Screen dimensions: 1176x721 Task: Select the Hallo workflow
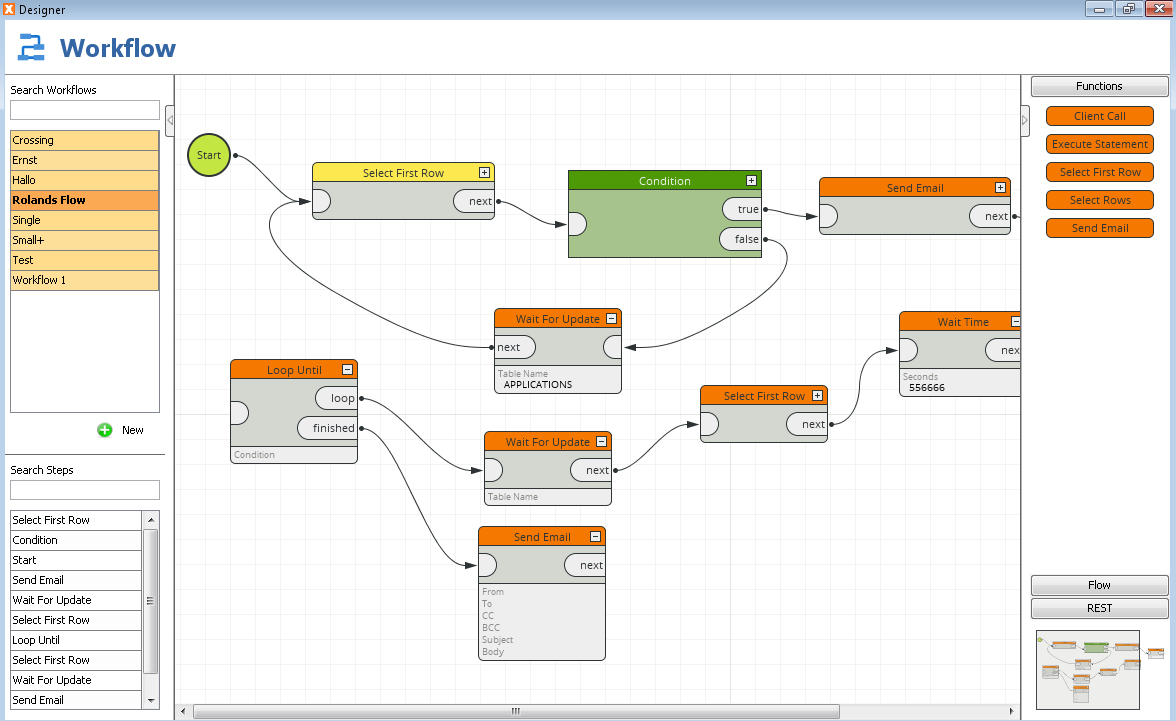85,180
